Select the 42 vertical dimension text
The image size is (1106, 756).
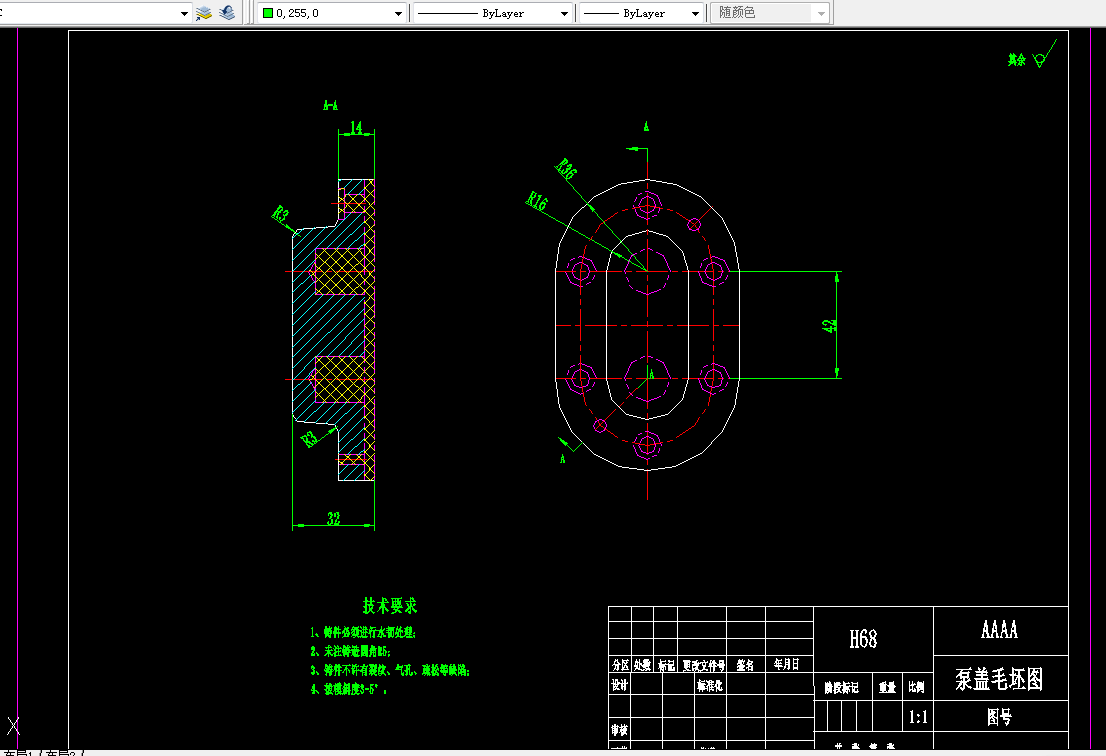[x=830, y=325]
